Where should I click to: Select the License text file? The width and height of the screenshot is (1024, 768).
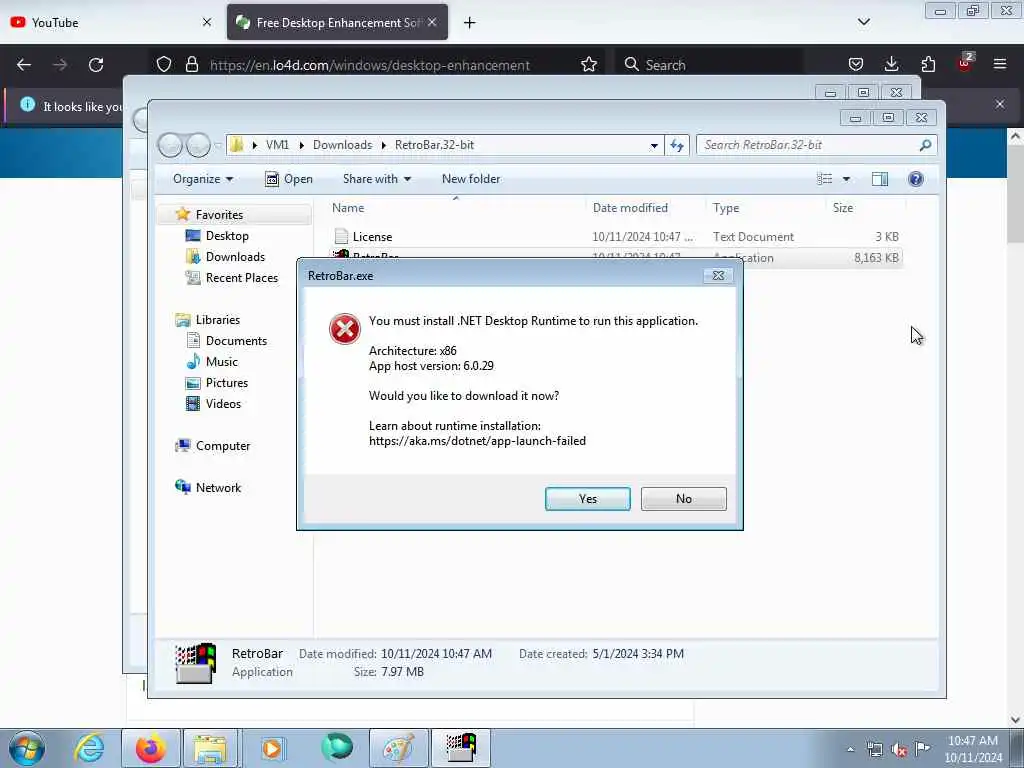372,237
